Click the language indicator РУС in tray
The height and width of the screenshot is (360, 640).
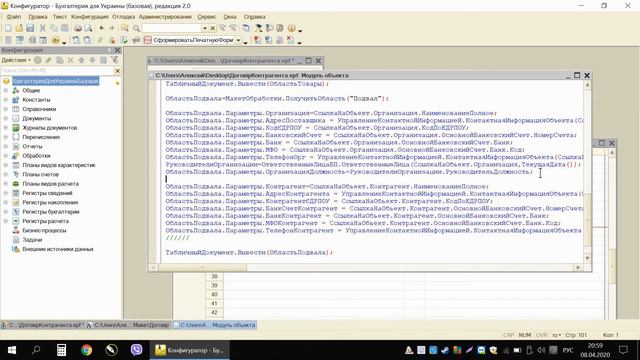(x=568, y=350)
